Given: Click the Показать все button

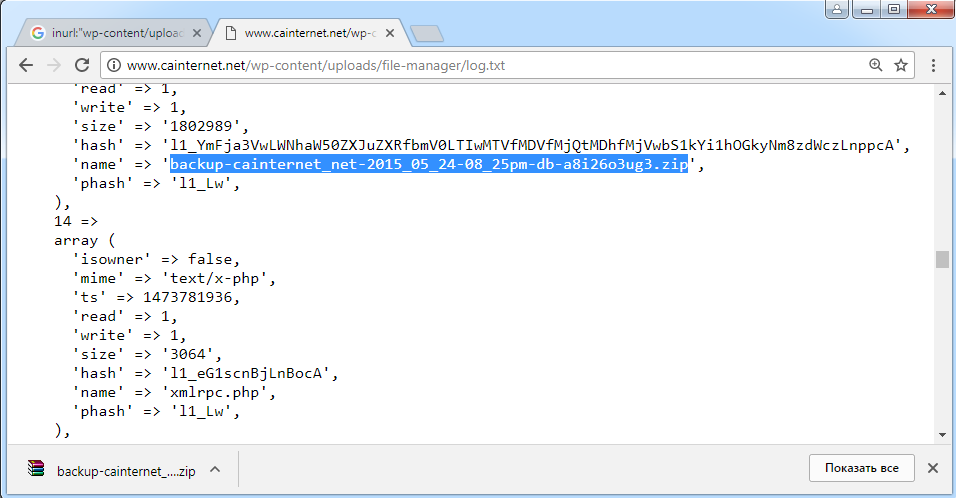Looking at the screenshot, I should point(861,468).
